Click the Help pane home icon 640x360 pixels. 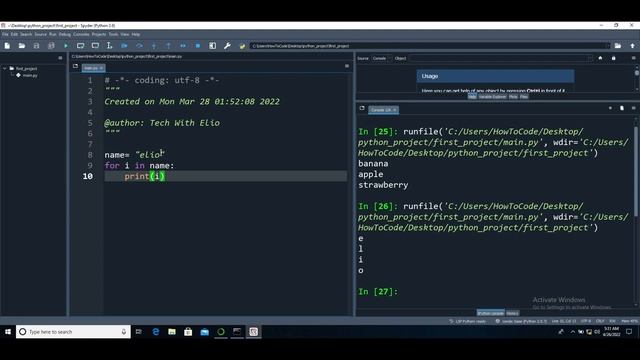click(x=600, y=58)
